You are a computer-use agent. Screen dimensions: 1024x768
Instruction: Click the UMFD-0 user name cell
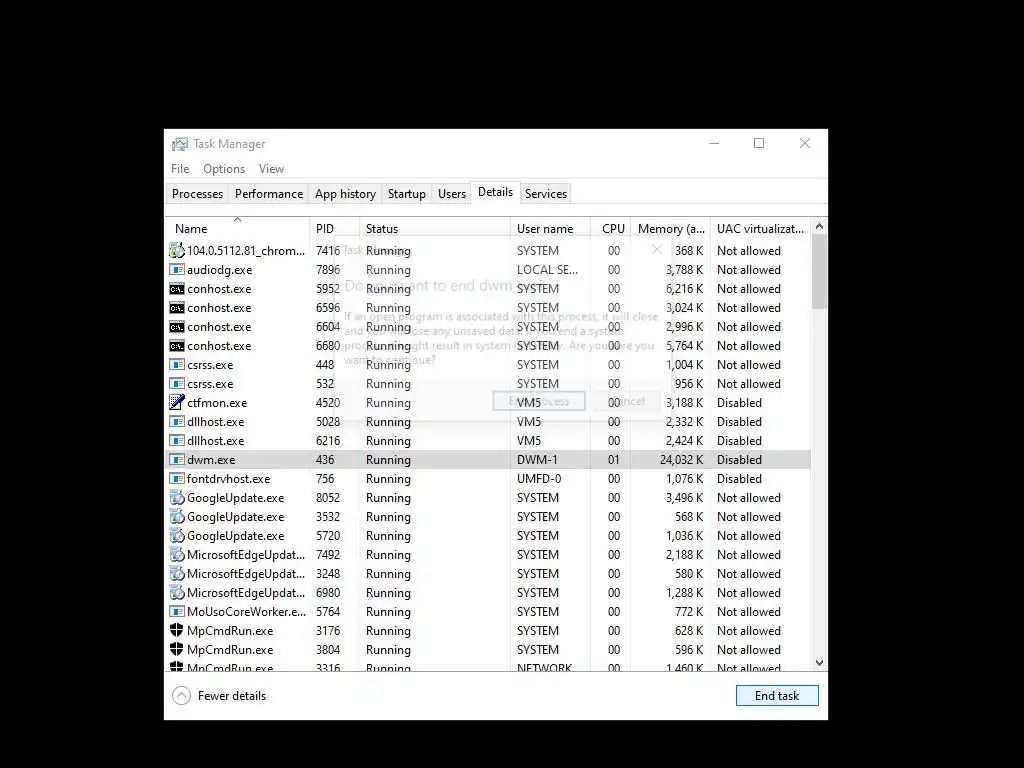point(539,479)
